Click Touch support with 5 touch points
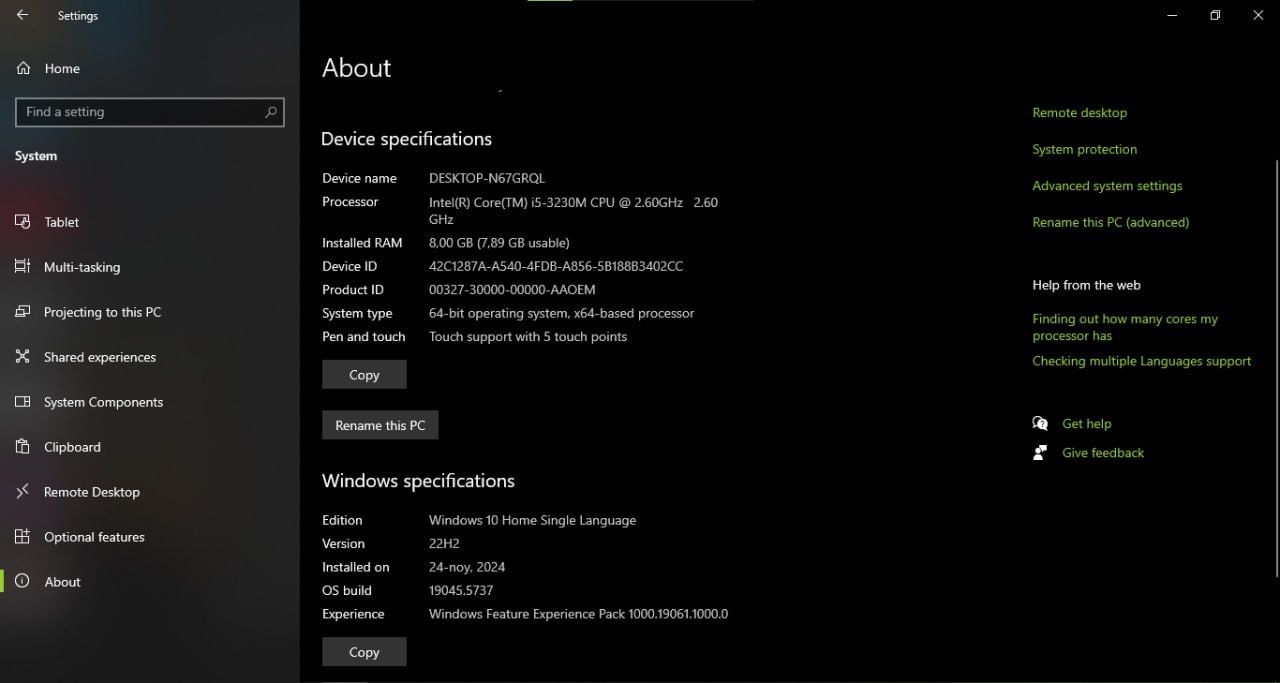The width and height of the screenshot is (1280, 683). [528, 337]
